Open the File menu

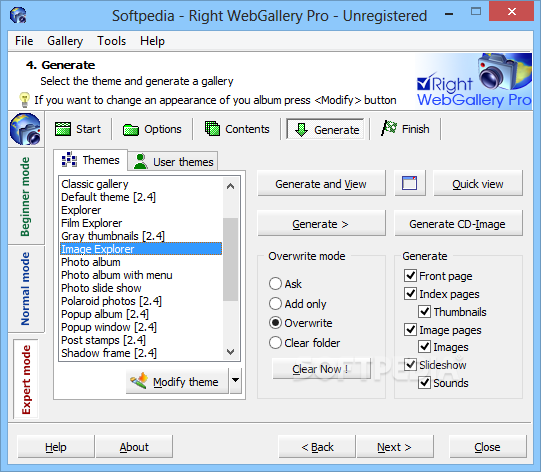(x=24, y=41)
